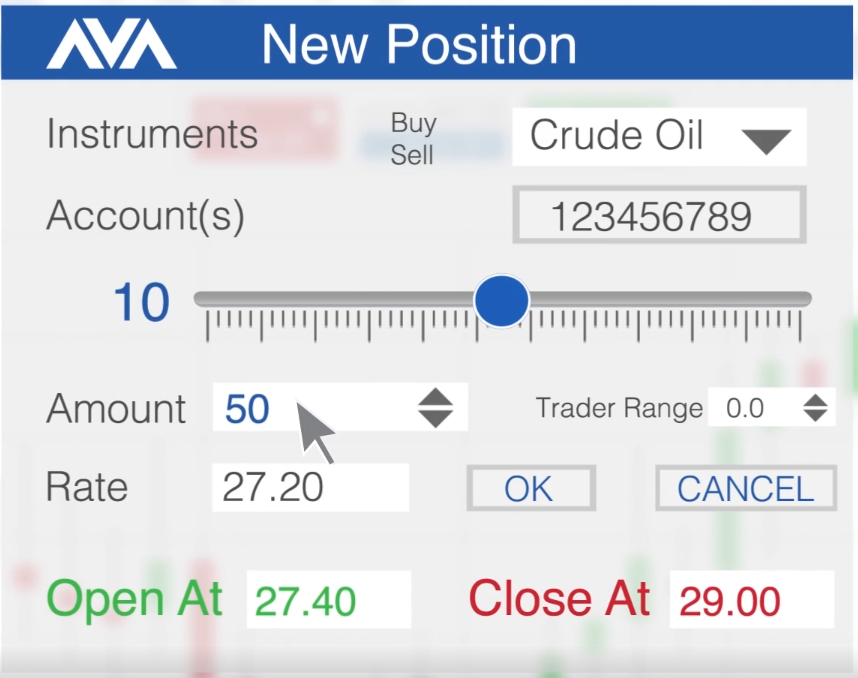
Task: Decrease Amount with the down arrow
Action: tap(436, 419)
